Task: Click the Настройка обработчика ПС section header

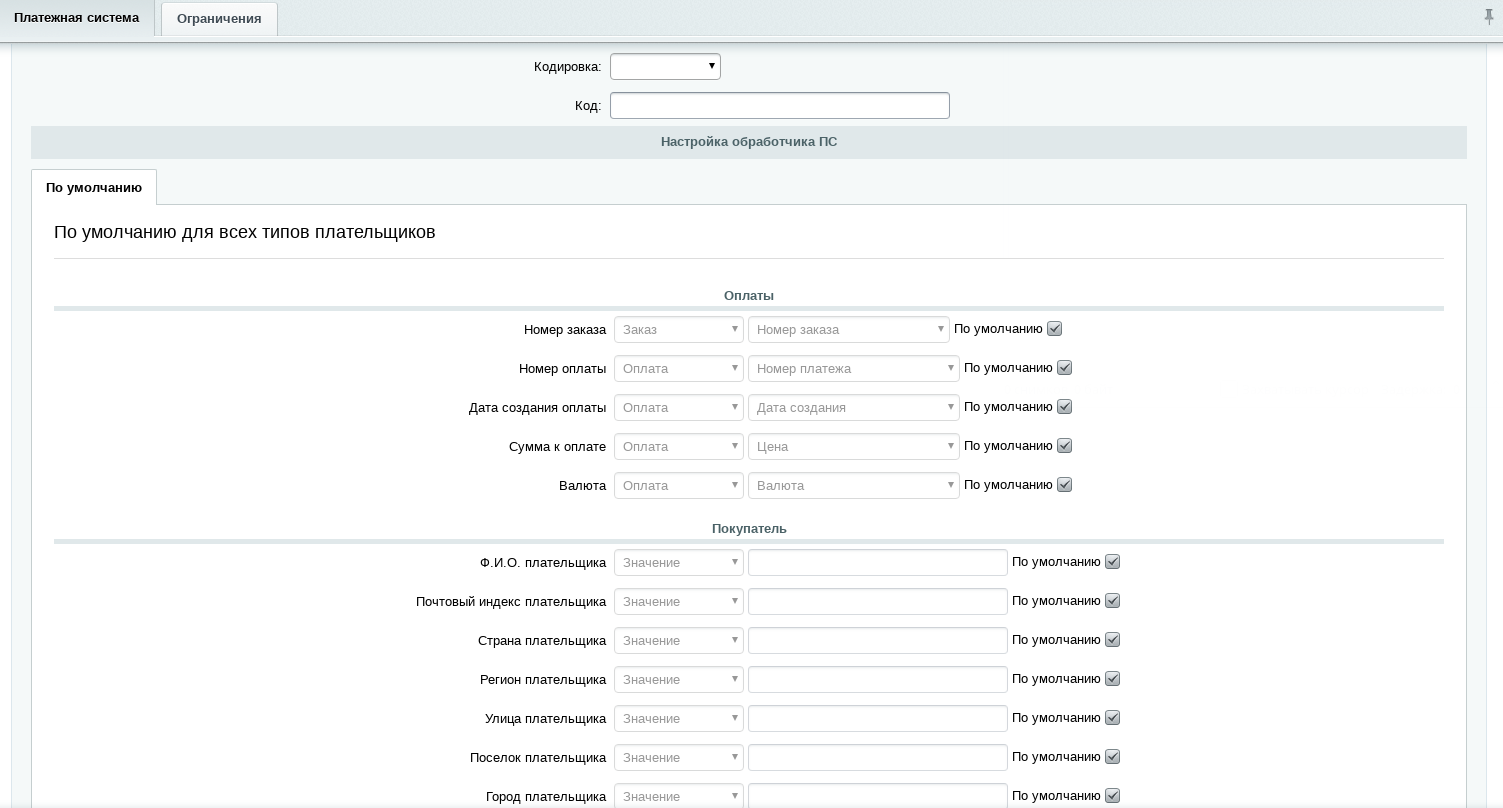Action: tap(749, 142)
